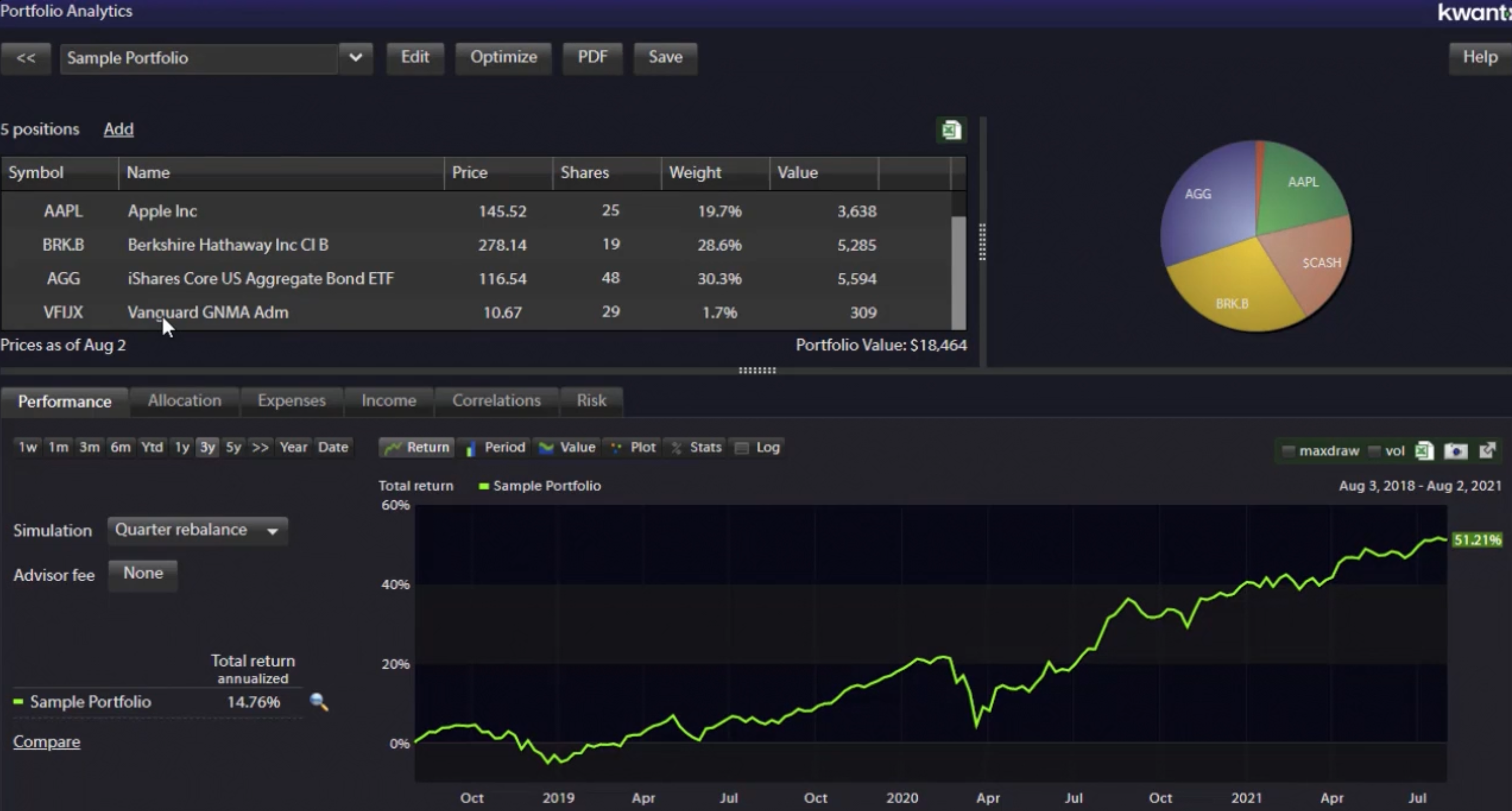Image resolution: width=1512 pixels, height=811 pixels.
Task: Open the chart in expanded view
Action: coord(1487,450)
